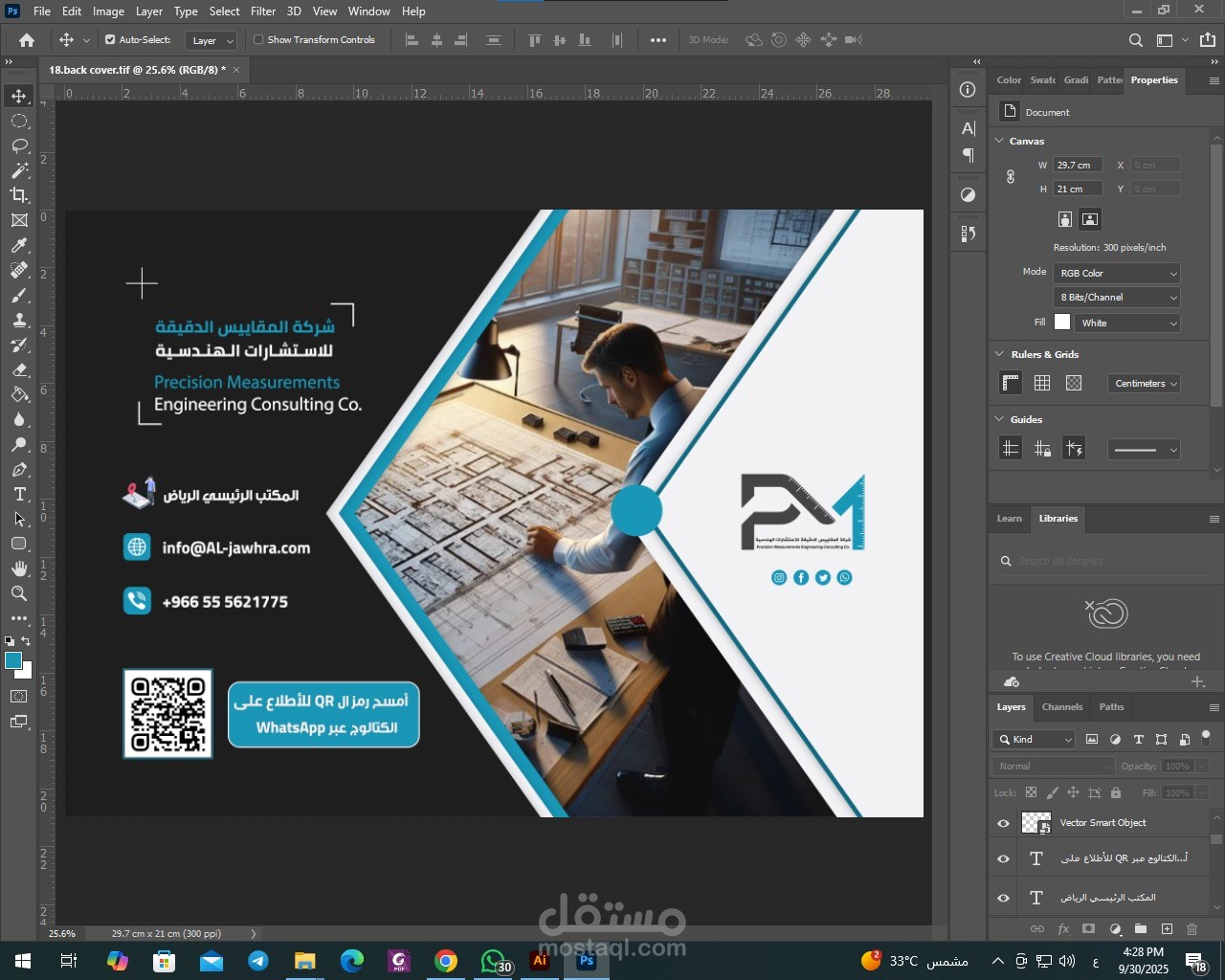Viewport: 1225px width, 980px height.
Task: Select the Eyedropper tool
Action: [19, 245]
